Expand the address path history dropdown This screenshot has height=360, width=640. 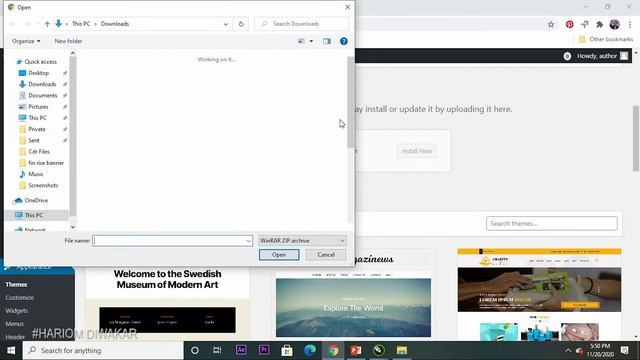click(226, 24)
